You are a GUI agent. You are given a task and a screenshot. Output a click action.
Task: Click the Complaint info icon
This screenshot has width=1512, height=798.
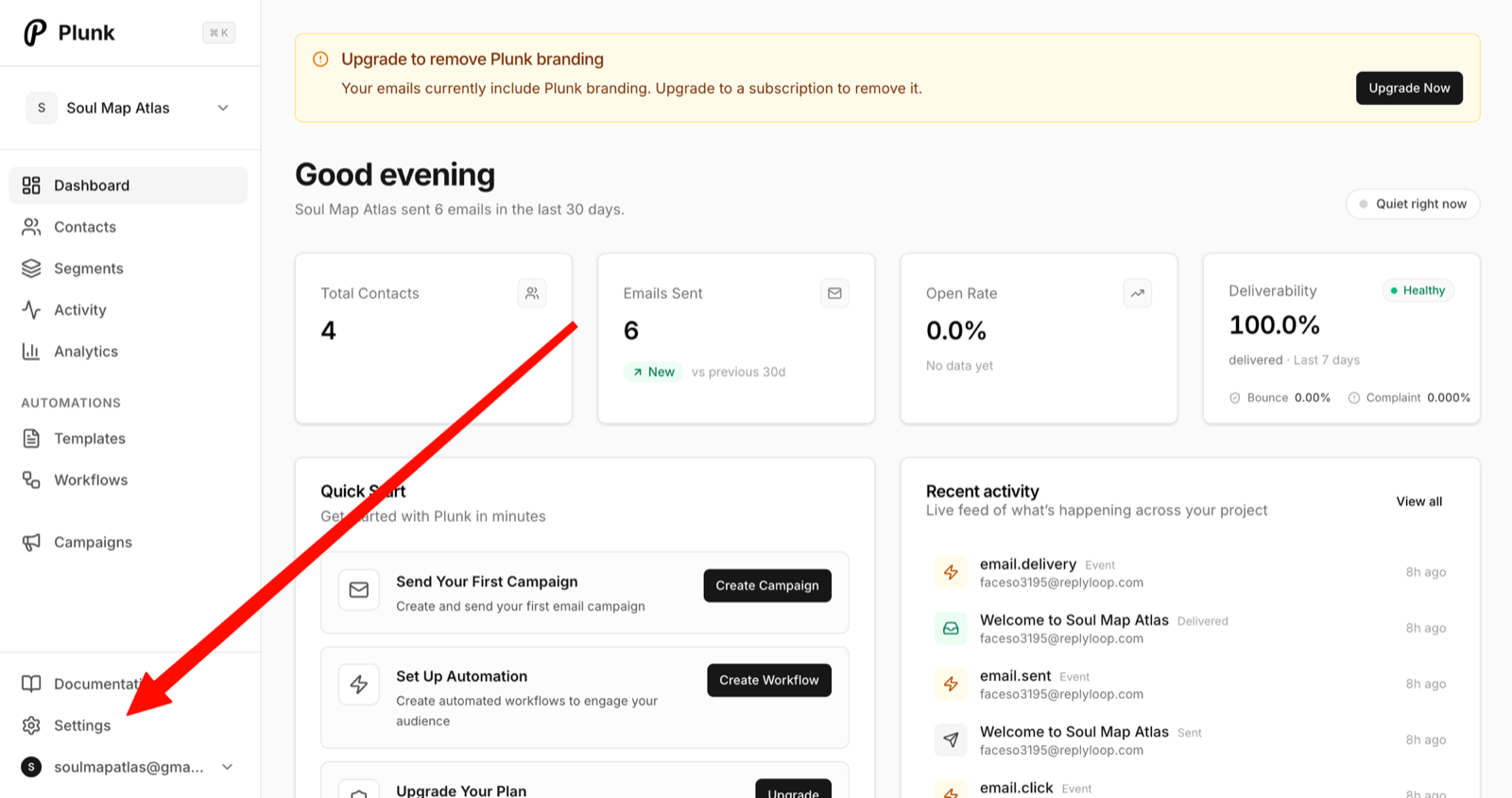(1353, 398)
